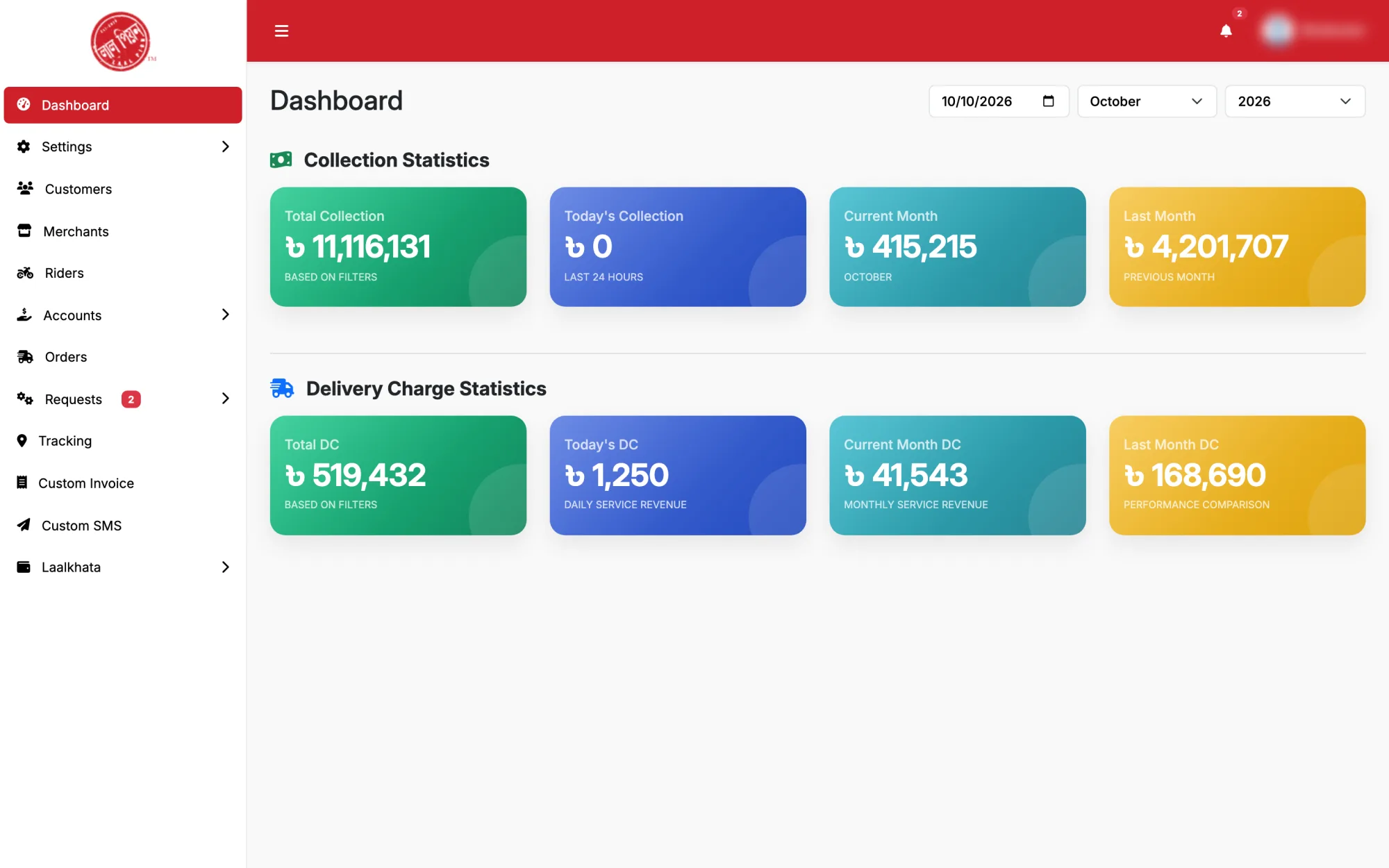1389x868 pixels.
Task: Click the Last Month DC card
Action: (x=1238, y=475)
